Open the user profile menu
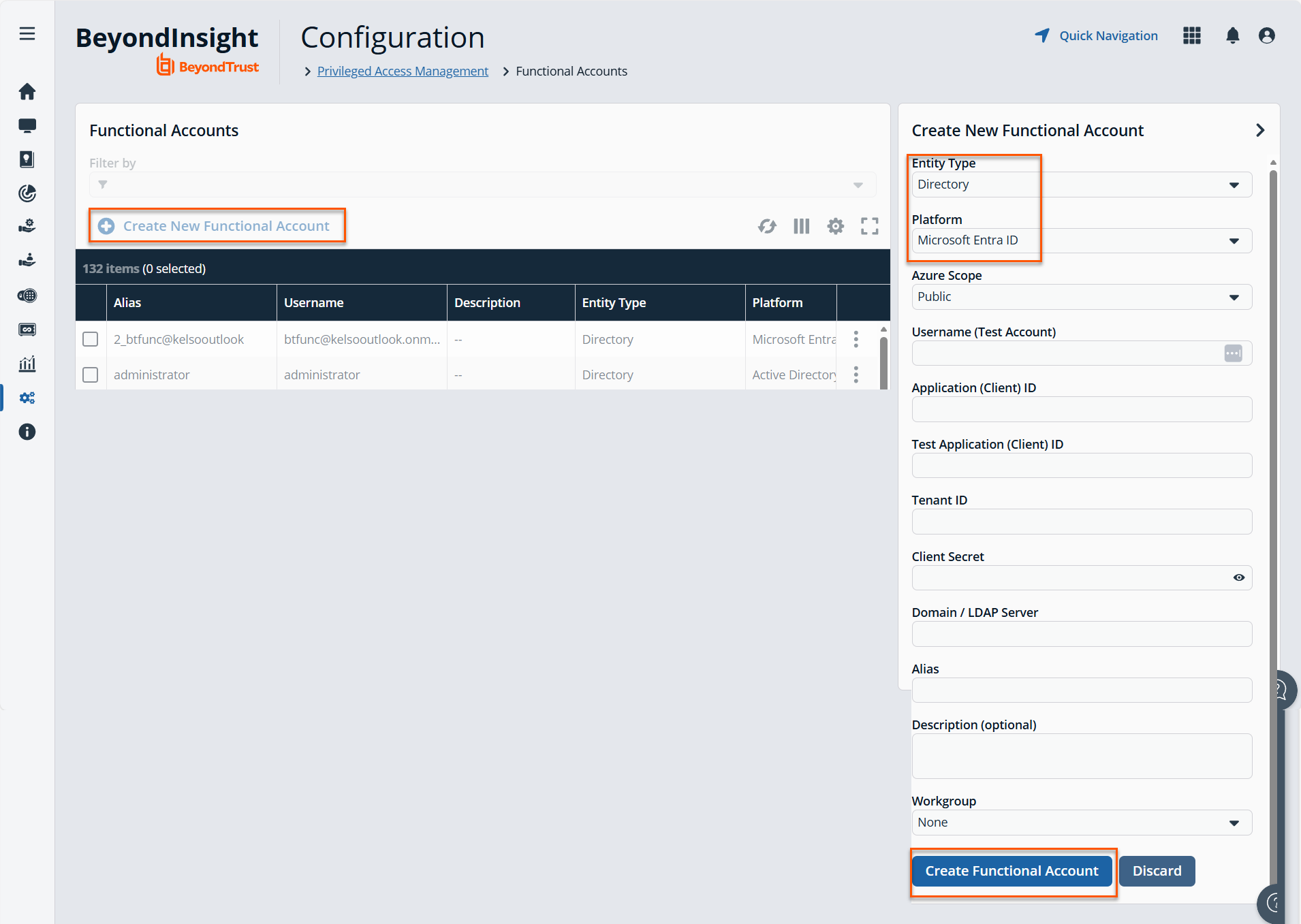Viewport: 1301px width, 924px height. pyautogui.click(x=1267, y=35)
